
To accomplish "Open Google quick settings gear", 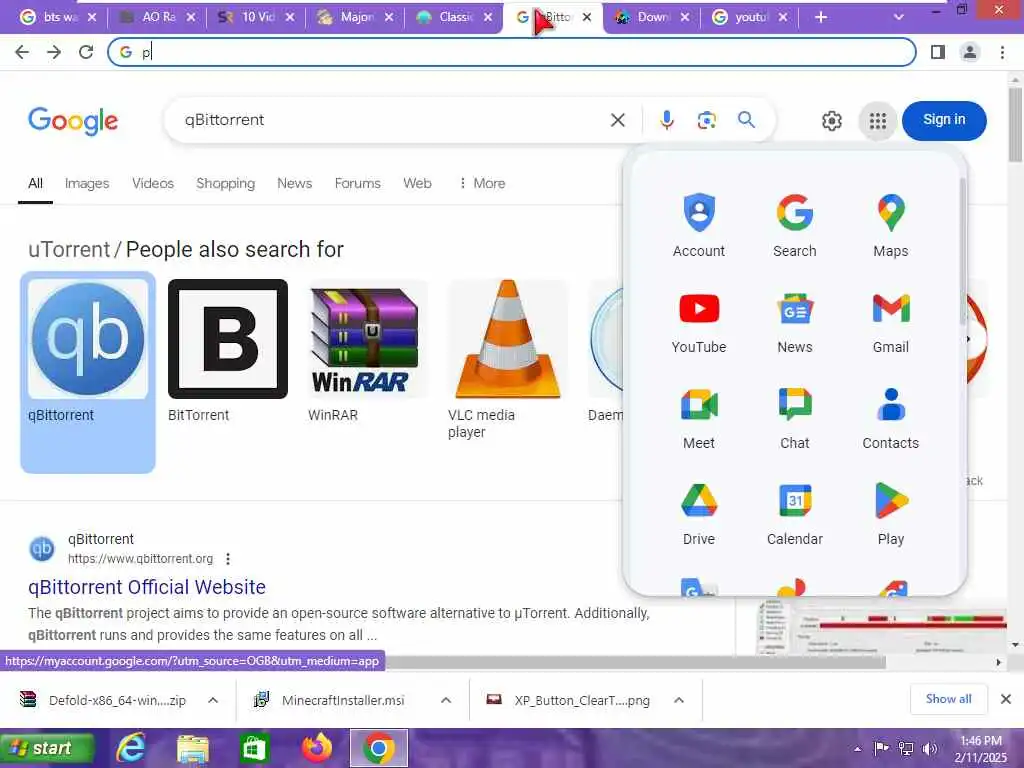I will 831,121.
